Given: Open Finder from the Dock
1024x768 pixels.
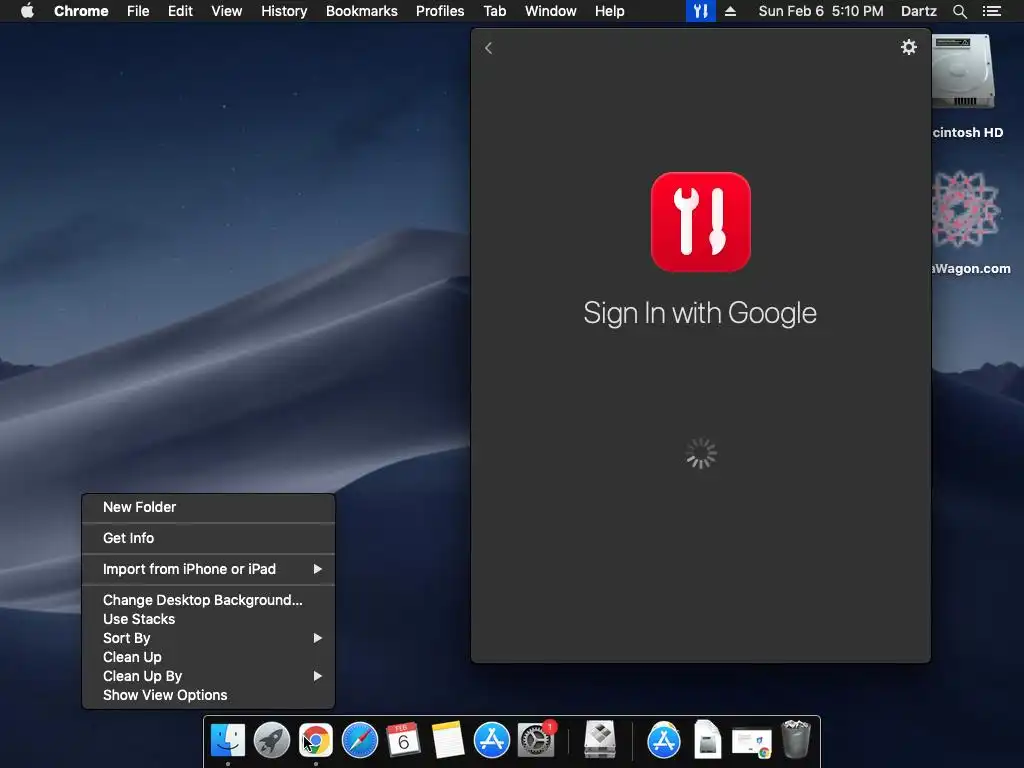Looking at the screenshot, I should (x=228, y=740).
